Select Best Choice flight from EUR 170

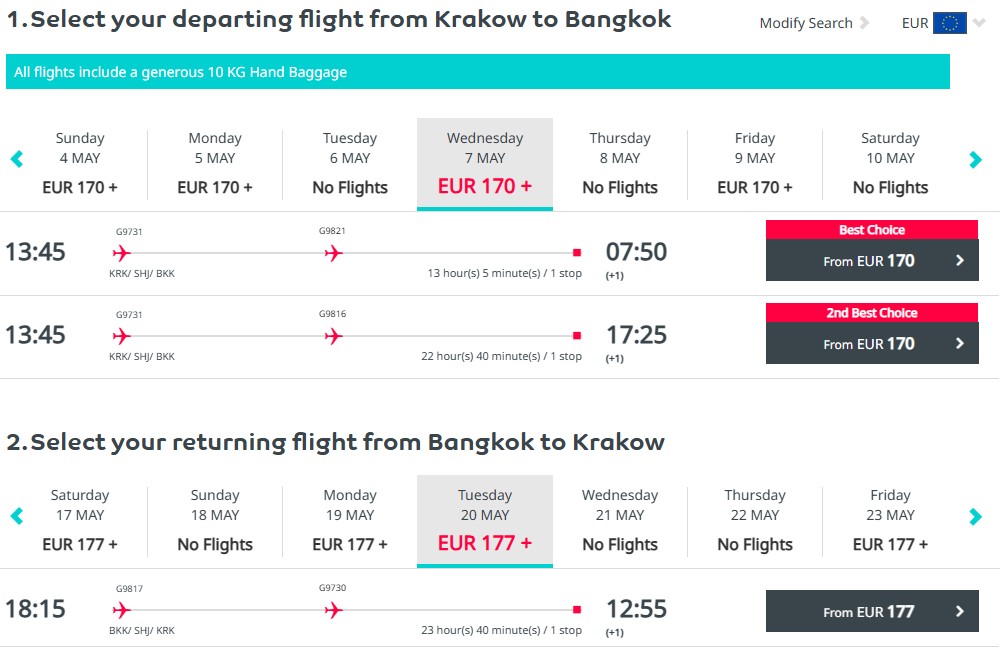[872, 261]
